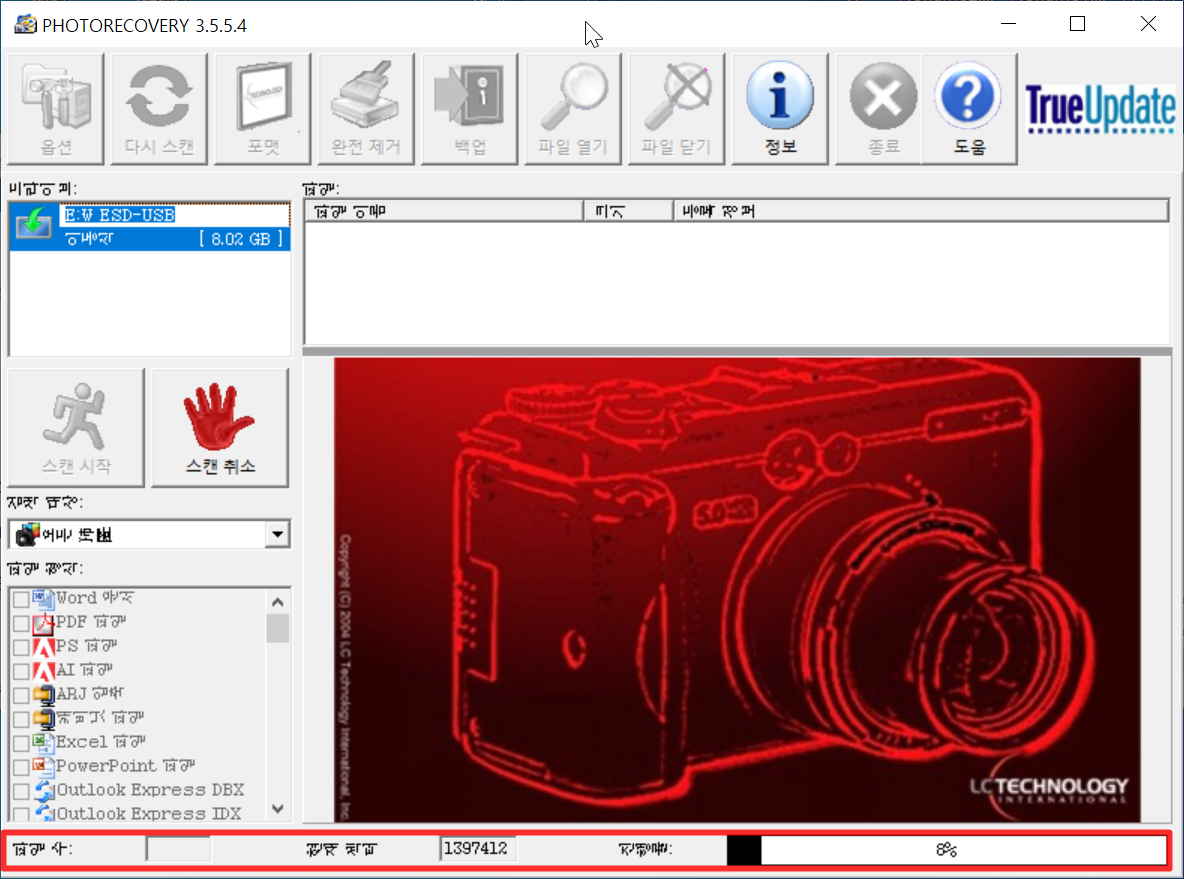Image resolution: width=1184 pixels, height=879 pixels.
Task: Click the Word document icon in list
Action: (x=43, y=599)
